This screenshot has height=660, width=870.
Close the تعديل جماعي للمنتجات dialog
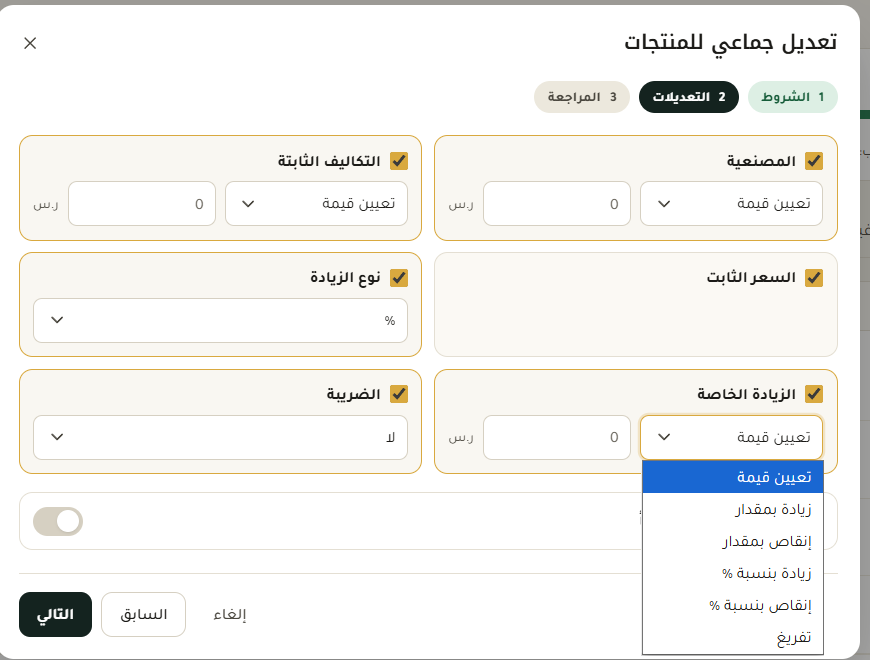[30, 43]
